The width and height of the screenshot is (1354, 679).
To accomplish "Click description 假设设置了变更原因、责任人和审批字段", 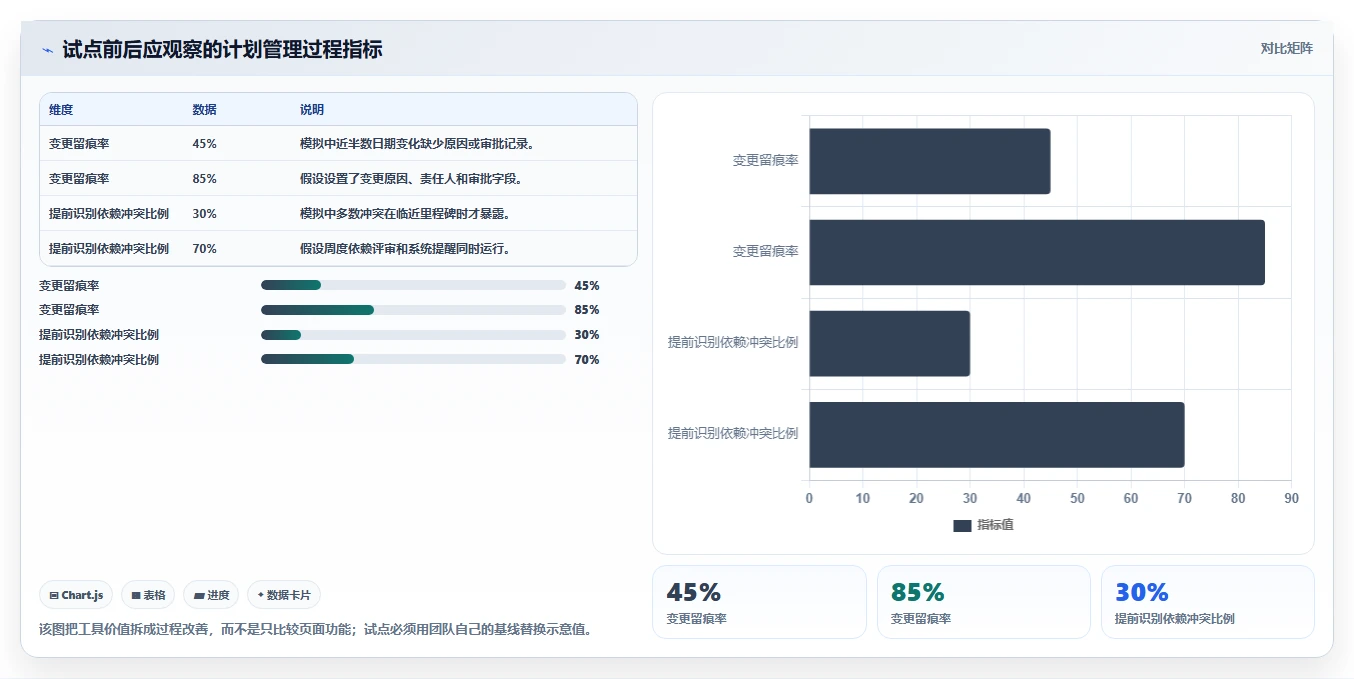I will click(x=411, y=179).
